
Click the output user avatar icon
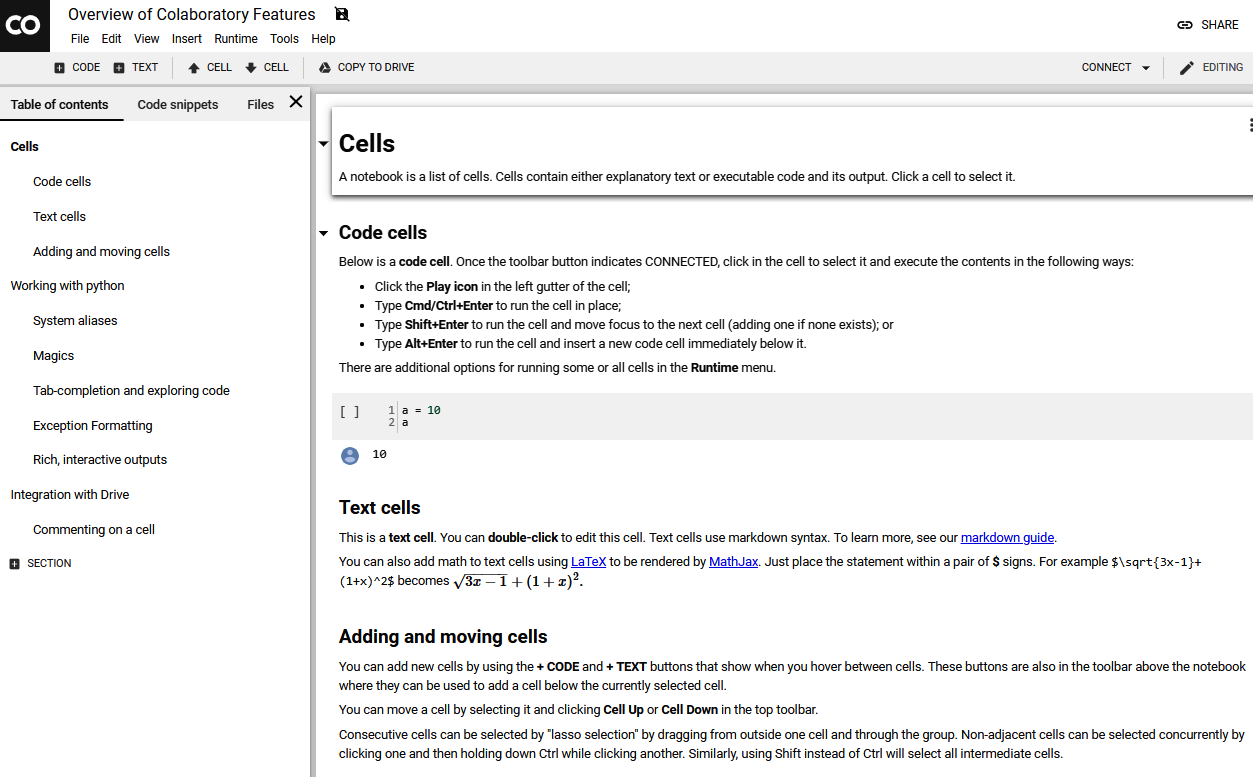click(350, 456)
